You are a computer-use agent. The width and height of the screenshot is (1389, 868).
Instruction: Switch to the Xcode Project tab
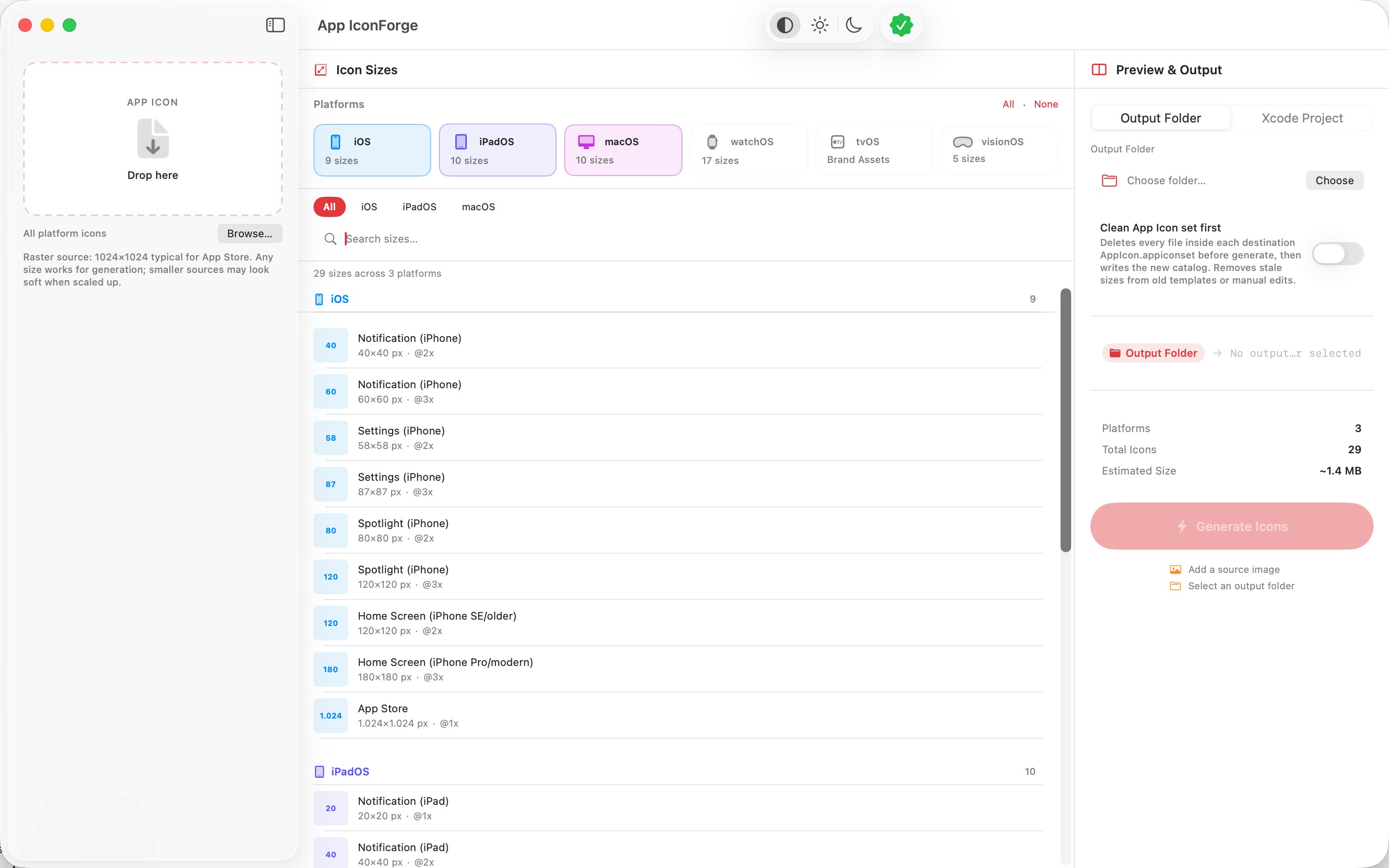(x=1302, y=118)
